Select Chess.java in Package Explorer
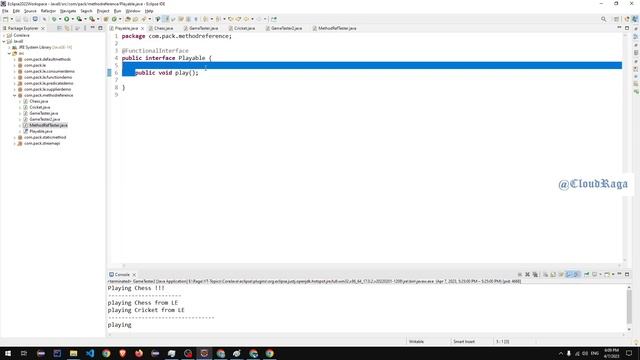Screen dimensions: 640x360 pos(39,101)
